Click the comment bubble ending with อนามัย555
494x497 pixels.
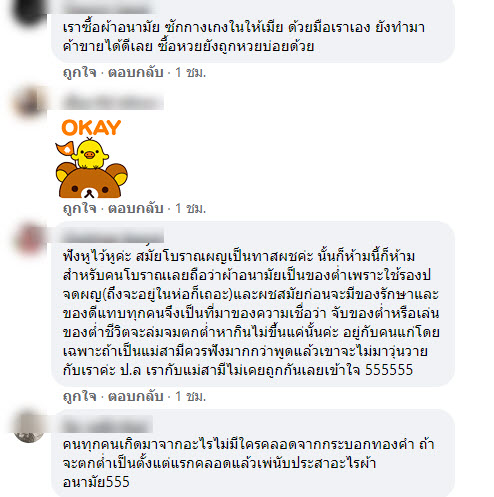pos(253,453)
